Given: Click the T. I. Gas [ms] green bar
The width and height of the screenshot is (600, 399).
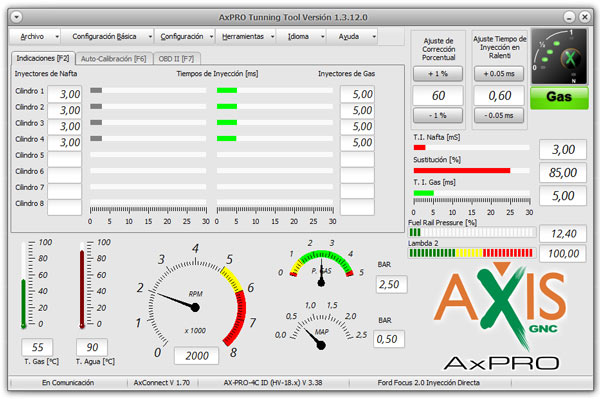Looking at the screenshot, I should [x=424, y=193].
